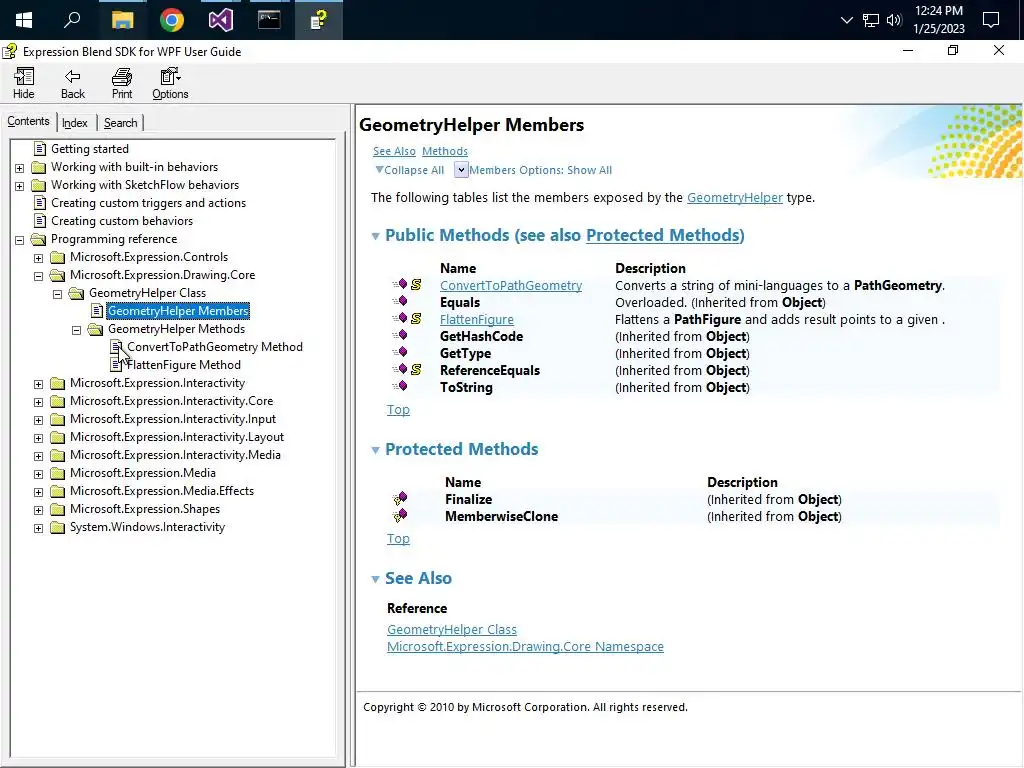This screenshot has height=768, width=1024.
Task: Open FlattenFigure method link
Action: pos(477,319)
